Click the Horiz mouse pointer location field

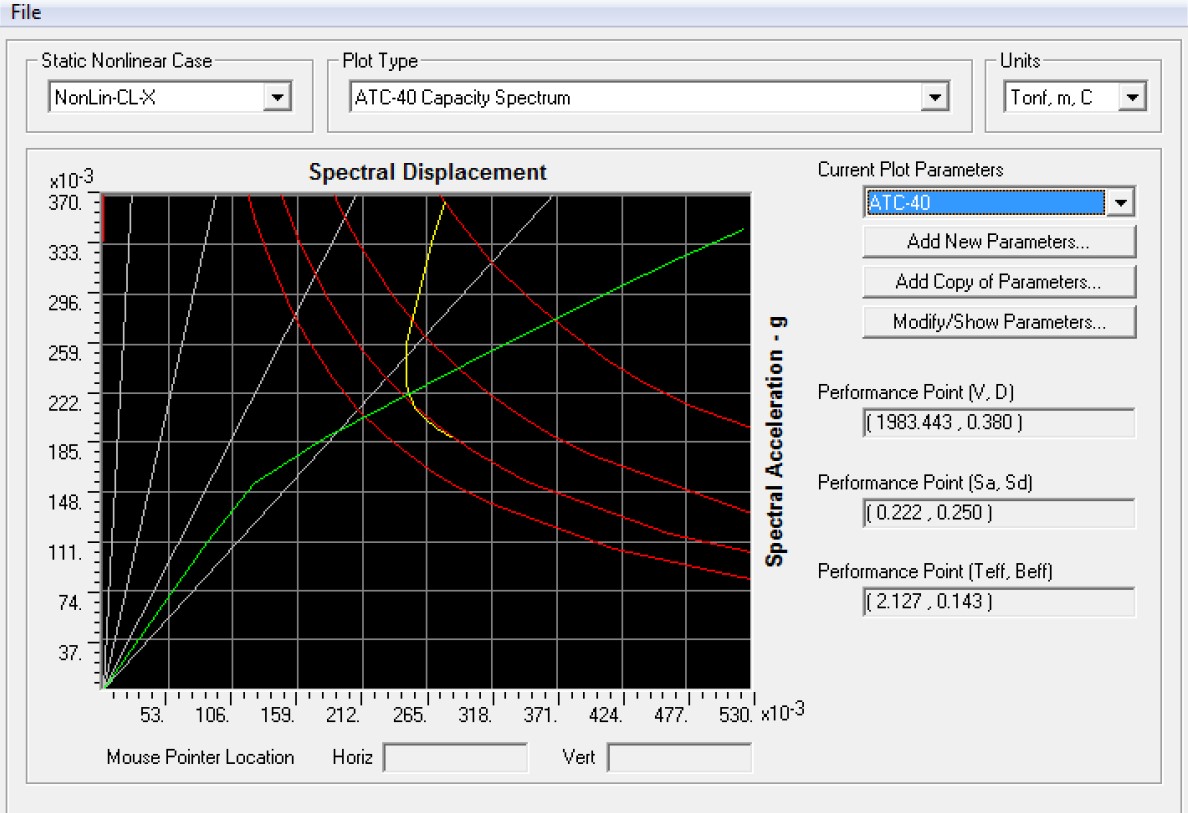[x=455, y=757]
